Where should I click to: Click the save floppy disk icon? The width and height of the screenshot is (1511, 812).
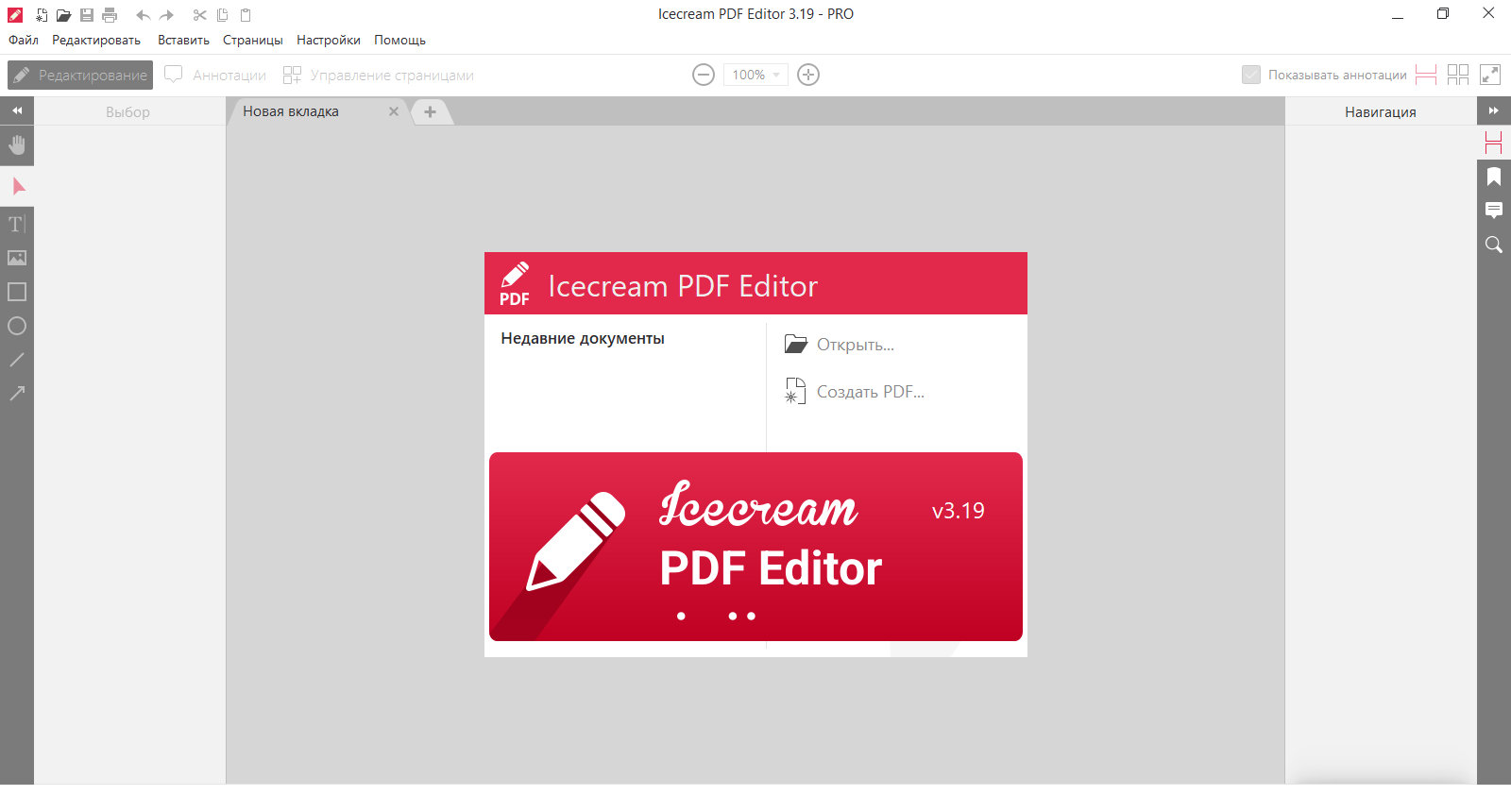pos(87,15)
